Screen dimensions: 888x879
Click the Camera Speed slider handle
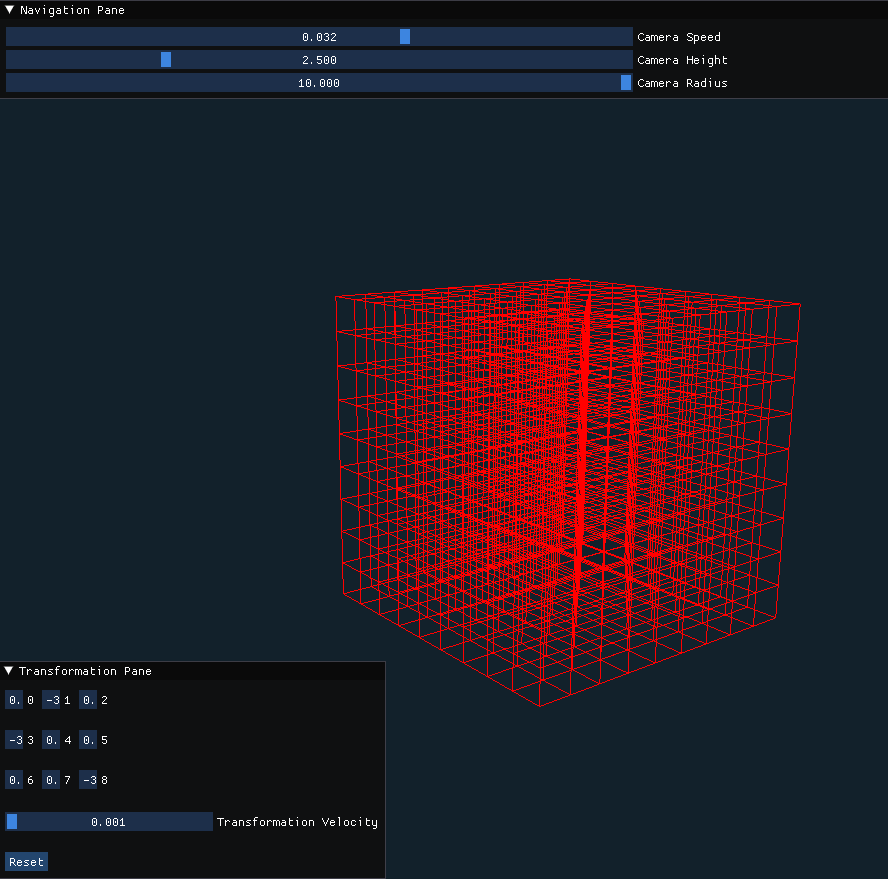click(405, 37)
